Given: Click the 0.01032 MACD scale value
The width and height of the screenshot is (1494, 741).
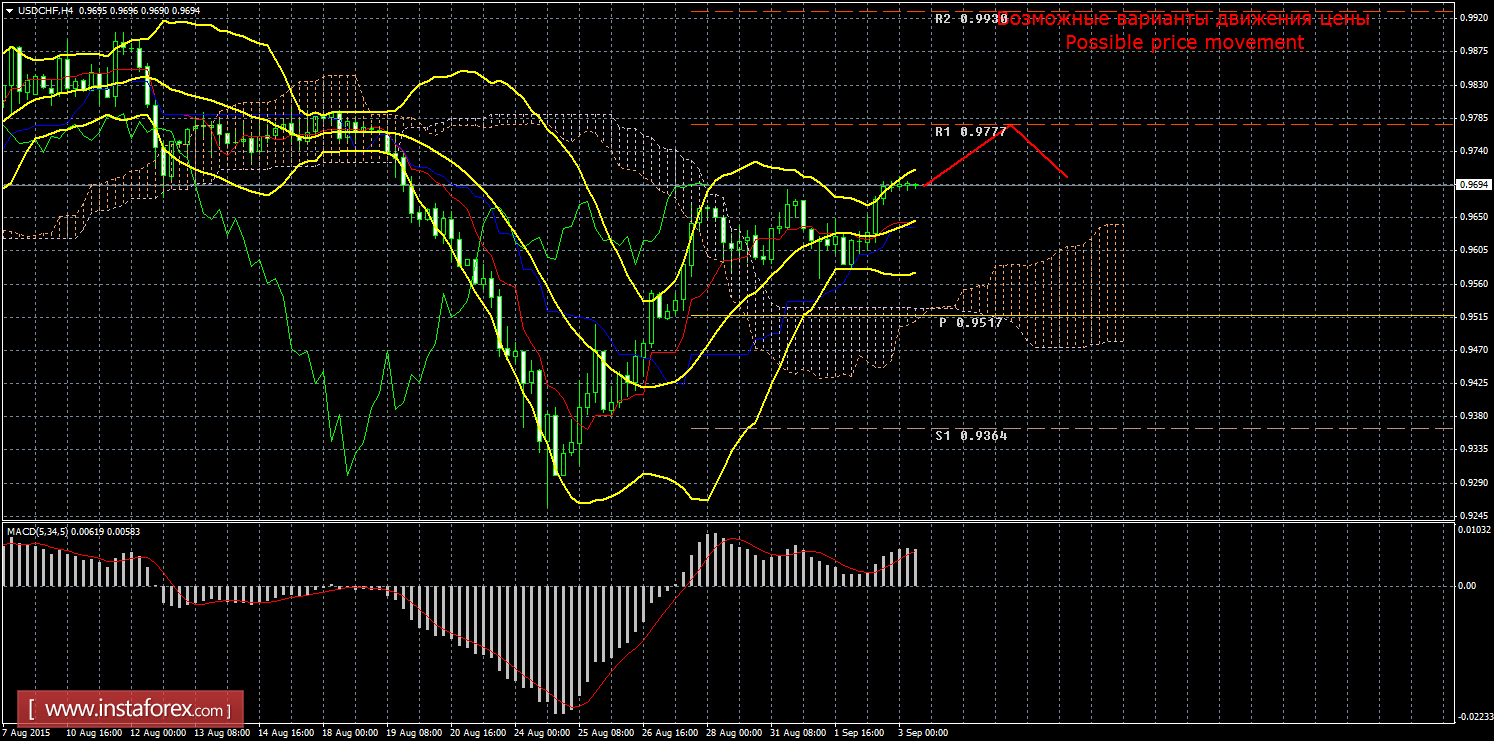Looking at the screenshot, I should 1473,530.
